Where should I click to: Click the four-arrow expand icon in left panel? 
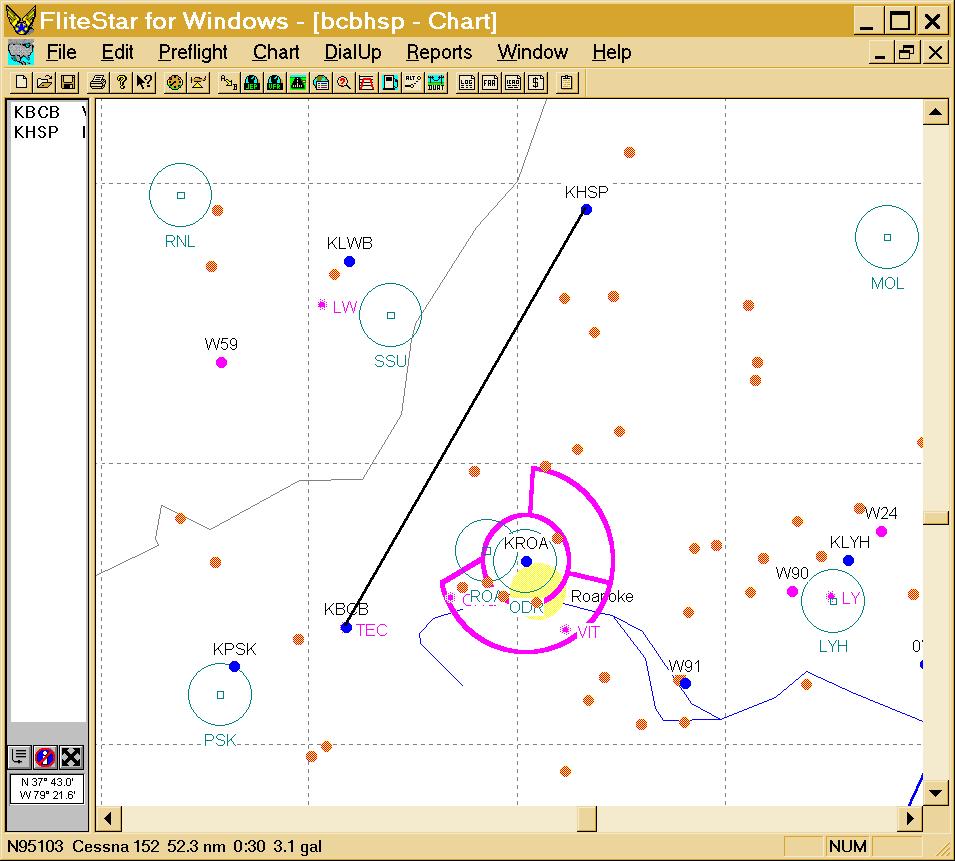pyautogui.click(x=71, y=757)
